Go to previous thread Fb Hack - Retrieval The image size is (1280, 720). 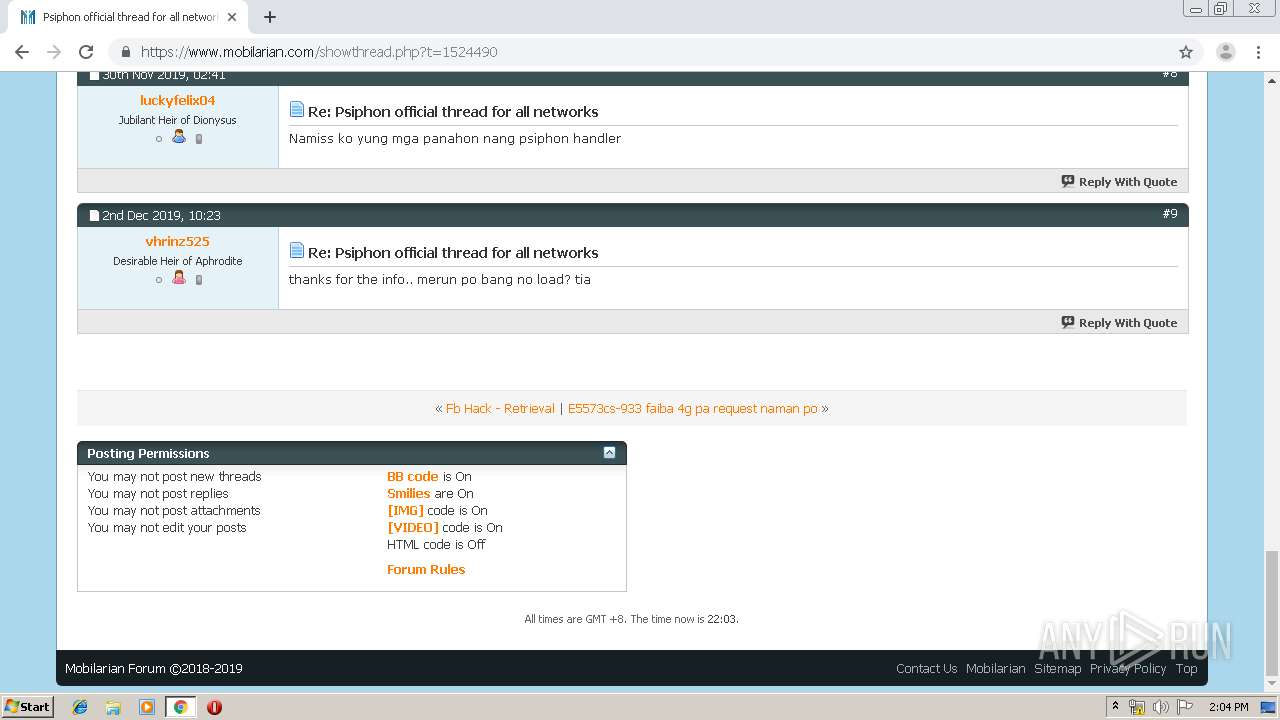click(x=500, y=408)
